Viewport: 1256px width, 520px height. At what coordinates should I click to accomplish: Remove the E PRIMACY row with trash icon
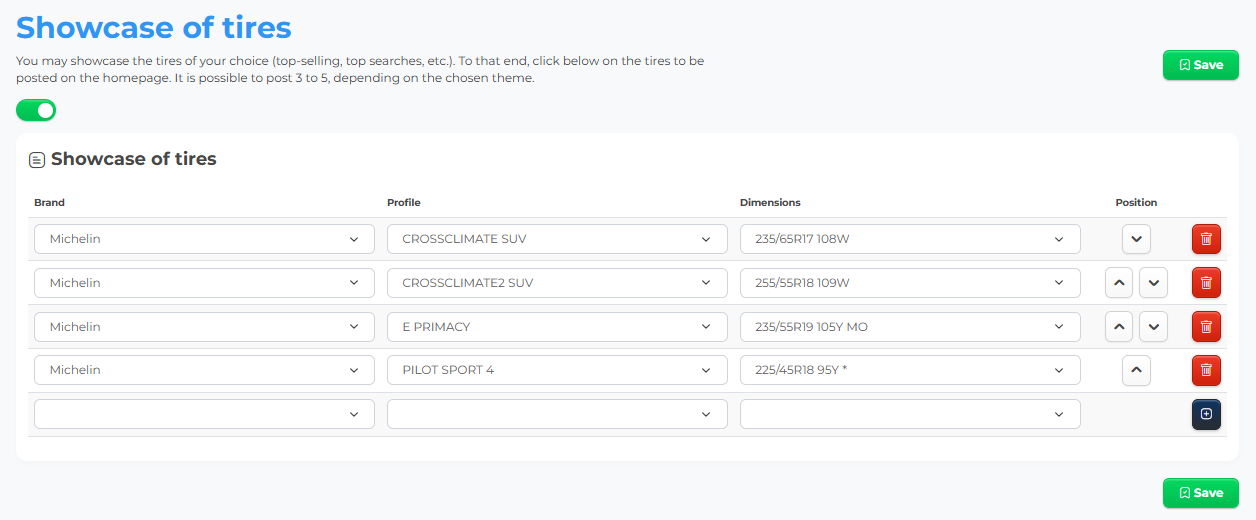click(x=1206, y=327)
